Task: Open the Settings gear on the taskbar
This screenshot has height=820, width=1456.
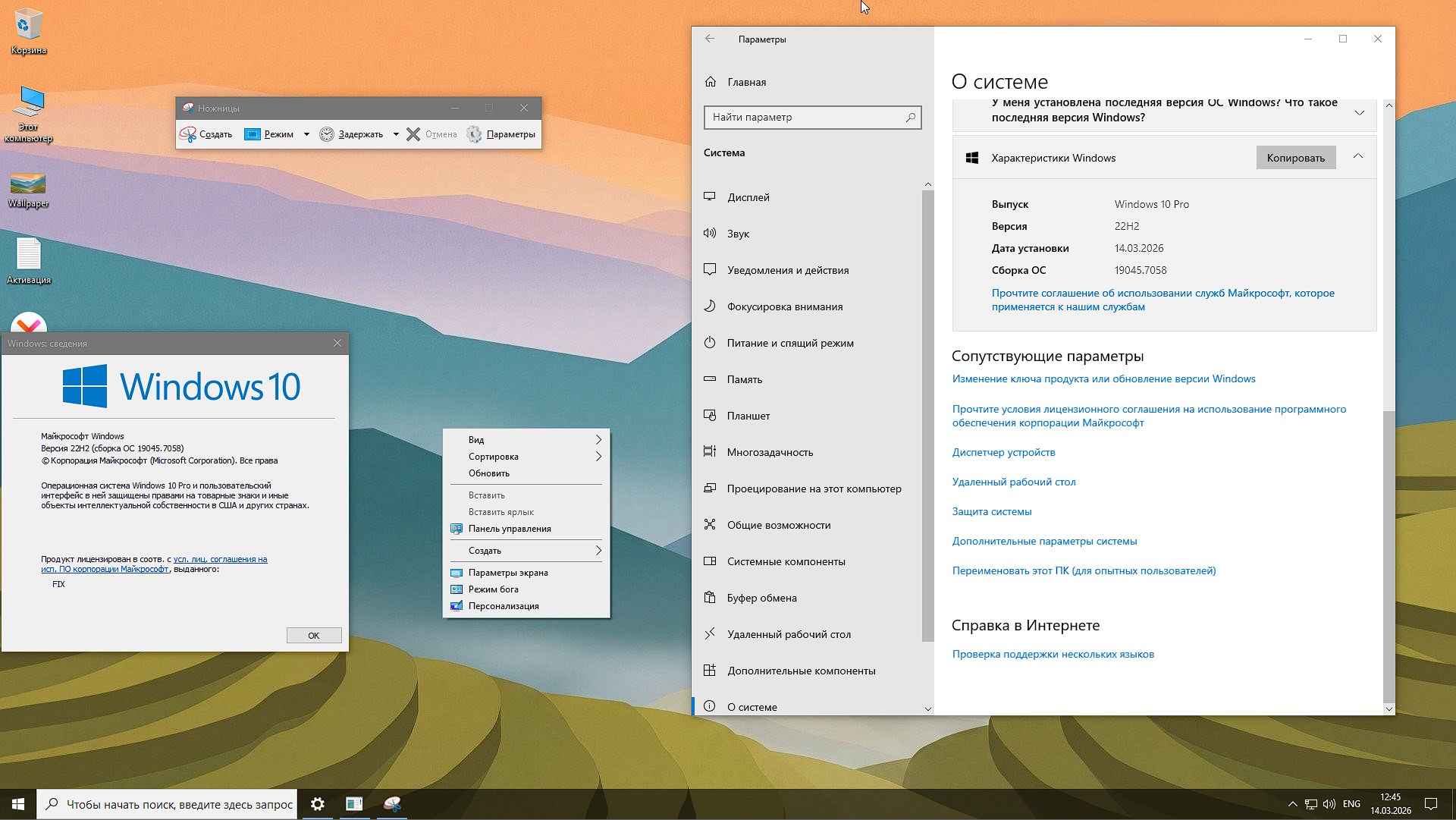Action: point(318,804)
